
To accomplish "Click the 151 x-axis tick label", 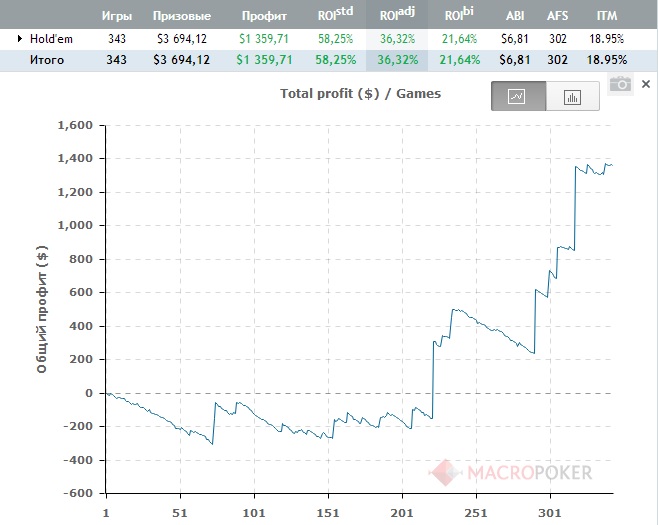I will pos(328,513).
